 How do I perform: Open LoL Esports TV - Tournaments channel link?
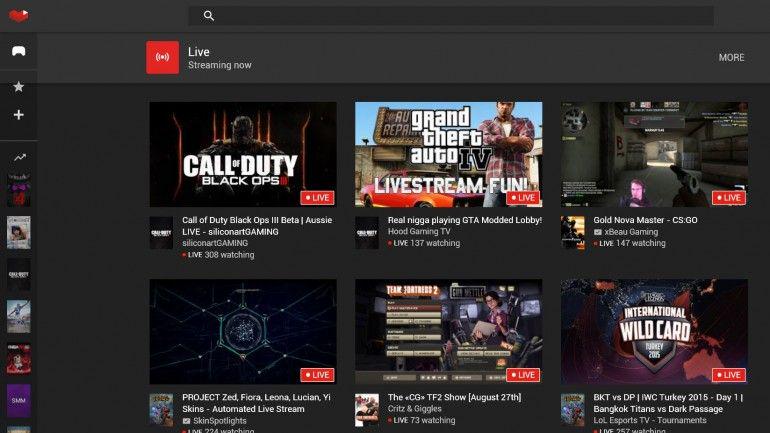650,420
